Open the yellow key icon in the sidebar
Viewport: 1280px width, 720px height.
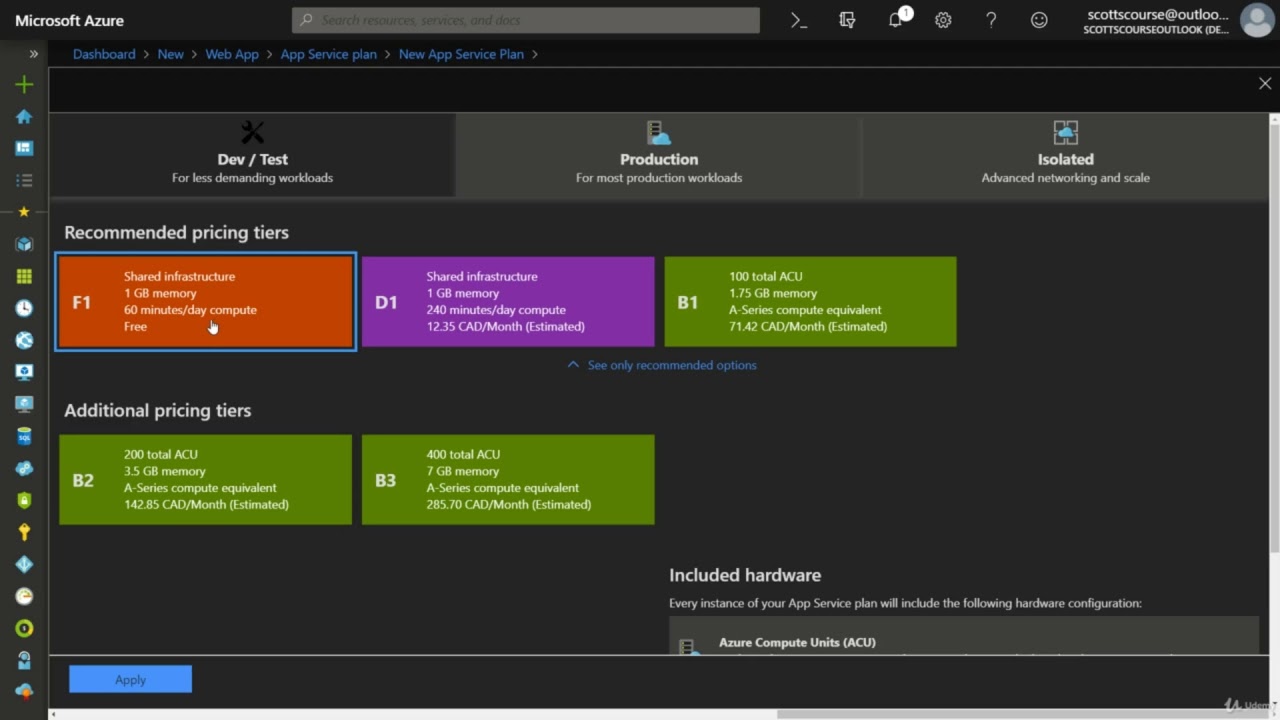24,532
